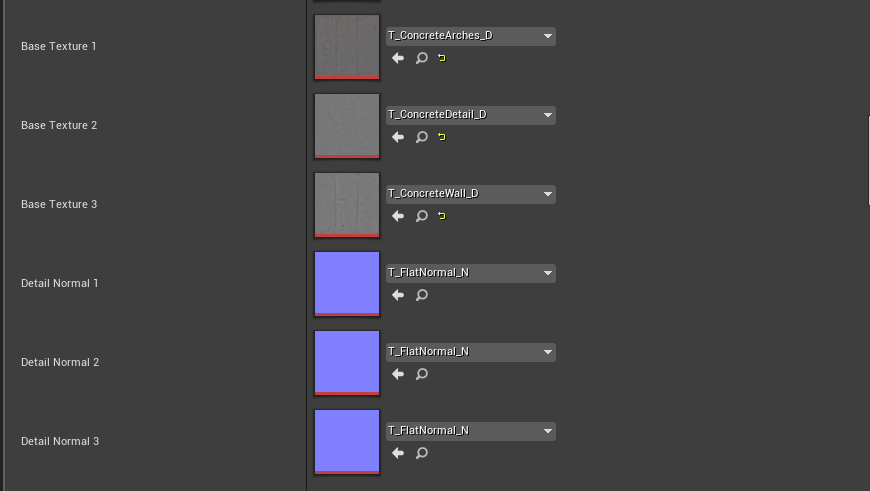
Task: Browse to T_ConcreteWall_D with magnifier icon
Action: (422, 216)
